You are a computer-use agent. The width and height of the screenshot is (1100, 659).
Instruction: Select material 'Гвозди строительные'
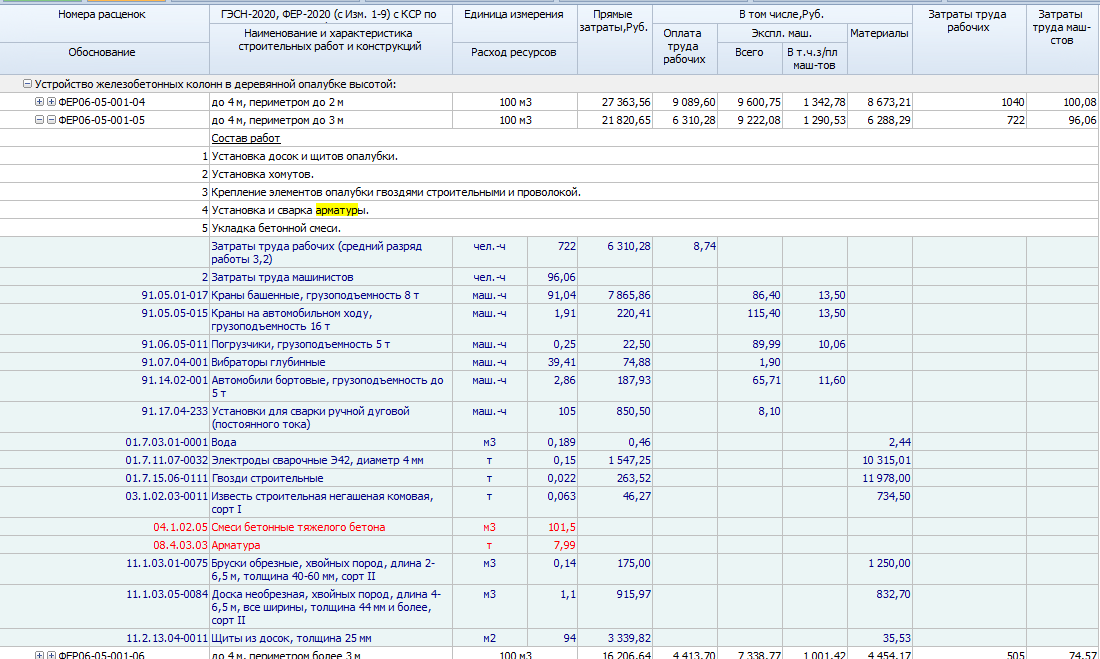click(x=267, y=479)
